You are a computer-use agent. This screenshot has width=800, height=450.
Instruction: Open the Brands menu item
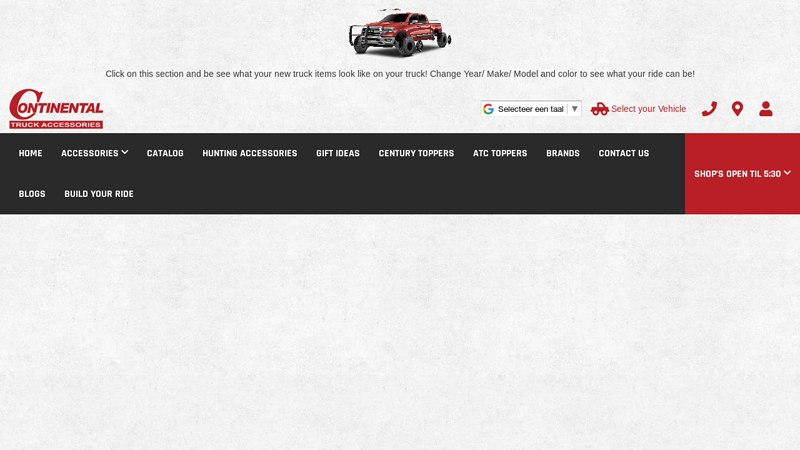[x=563, y=154]
